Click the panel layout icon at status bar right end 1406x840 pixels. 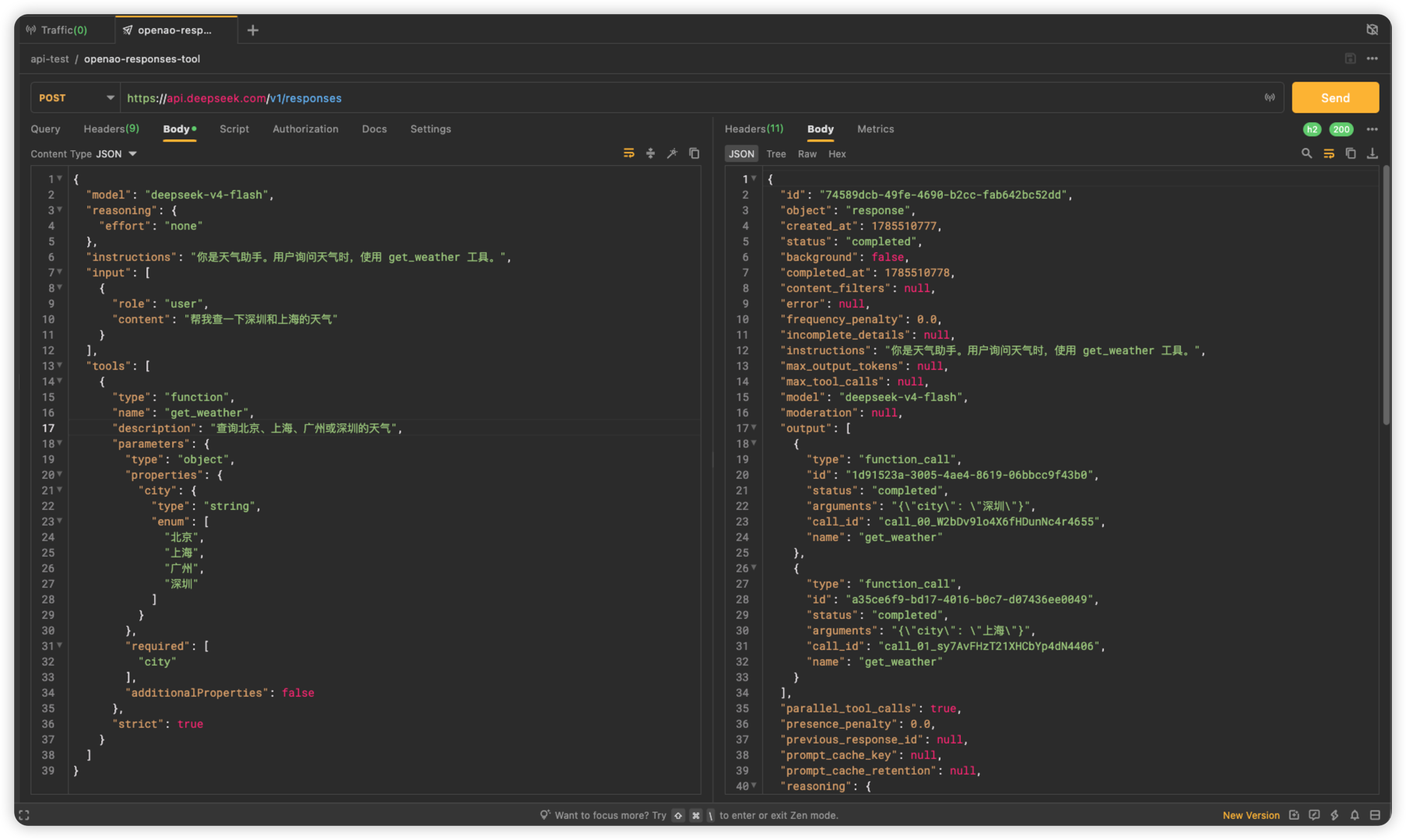pos(1375,815)
